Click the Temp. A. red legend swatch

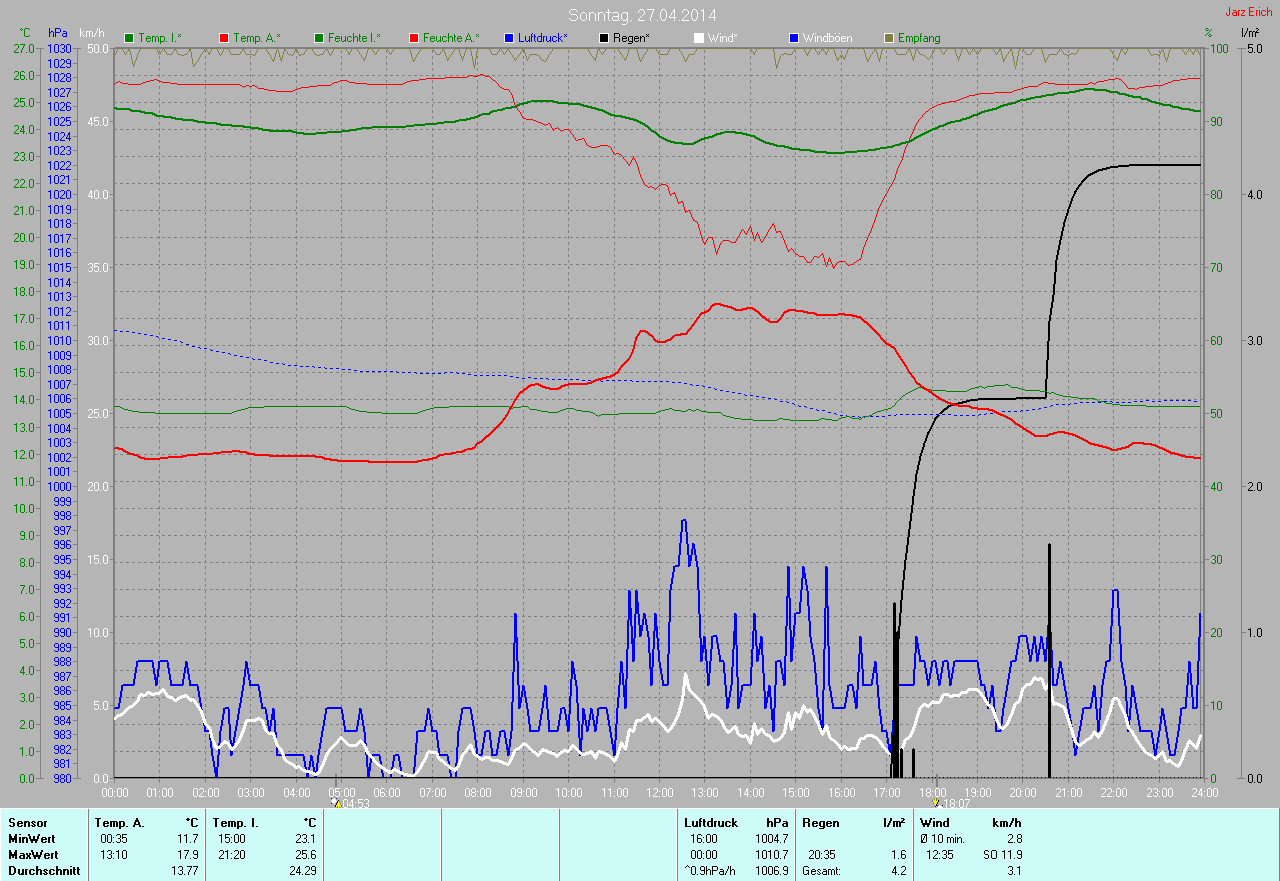tap(224, 38)
